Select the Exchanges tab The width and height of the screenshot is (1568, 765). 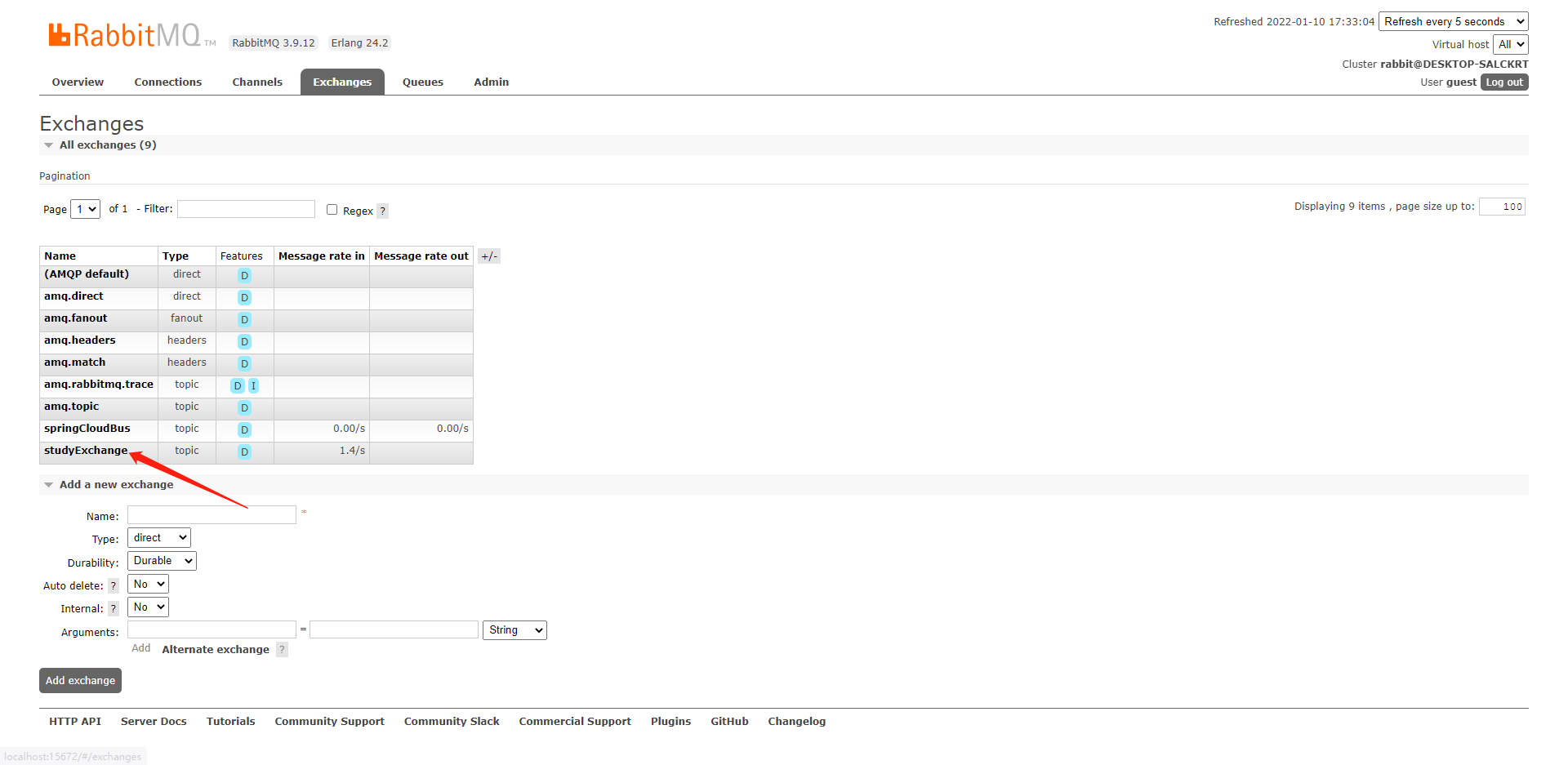pos(342,82)
